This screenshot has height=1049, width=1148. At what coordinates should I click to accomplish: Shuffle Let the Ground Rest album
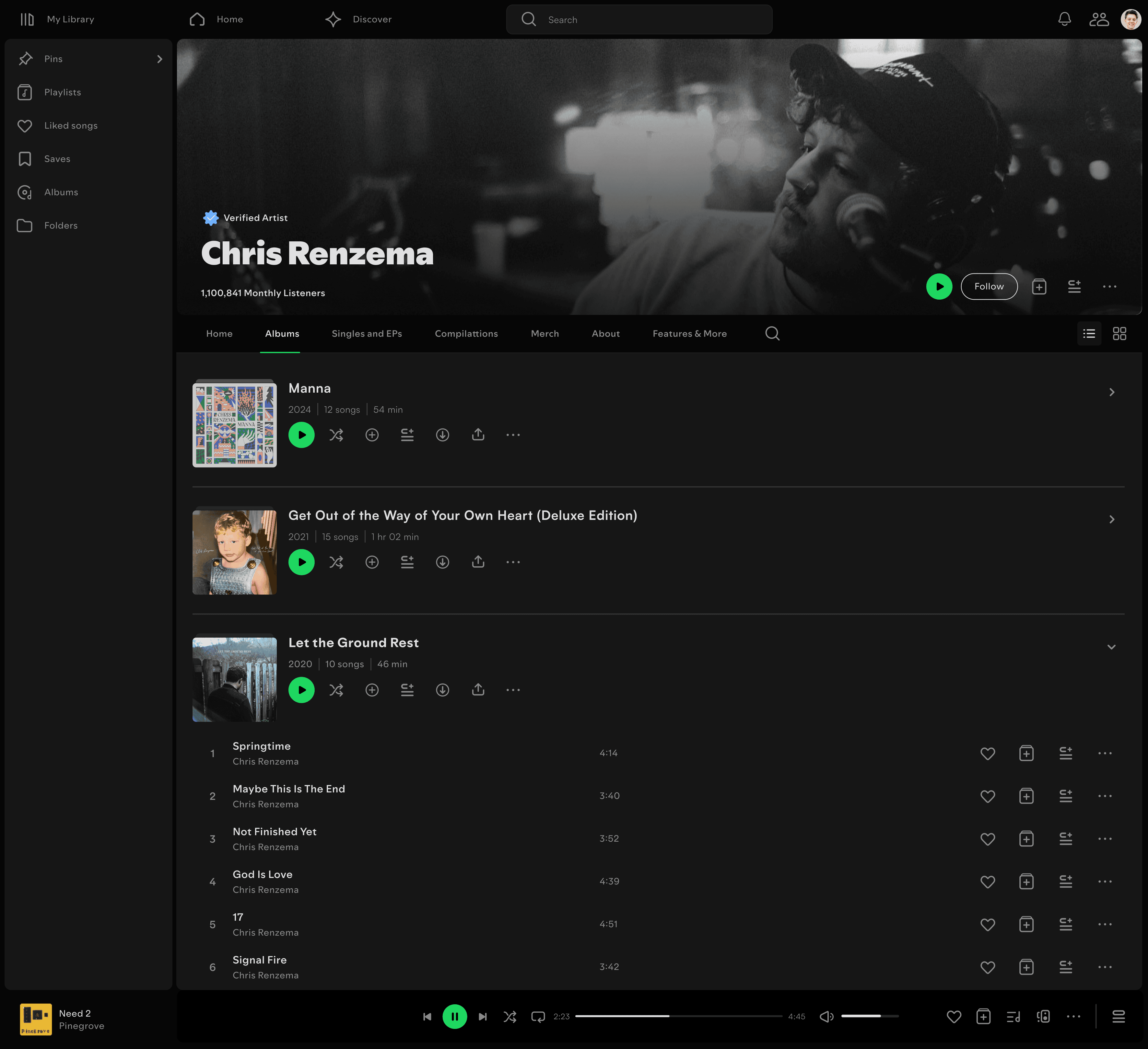[x=336, y=690]
